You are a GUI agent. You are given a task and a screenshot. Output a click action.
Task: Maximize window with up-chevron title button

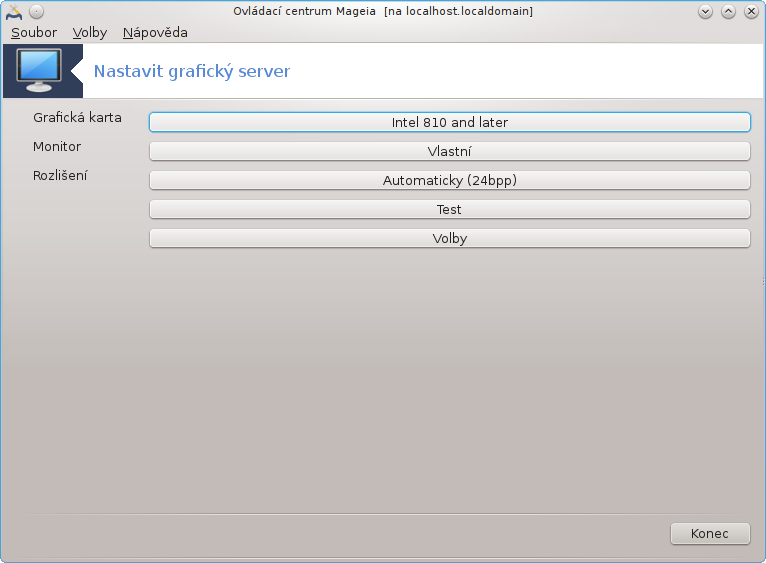click(x=728, y=11)
